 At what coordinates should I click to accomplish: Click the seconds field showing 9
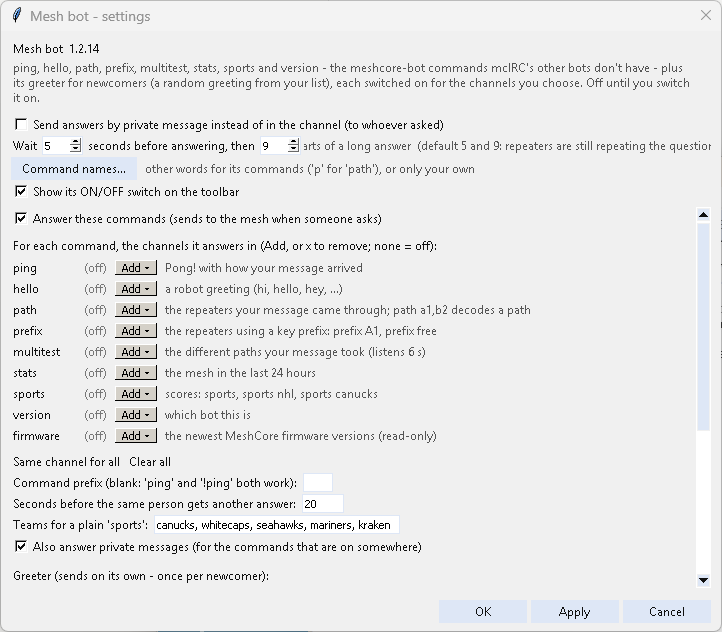pyautogui.click(x=274, y=146)
